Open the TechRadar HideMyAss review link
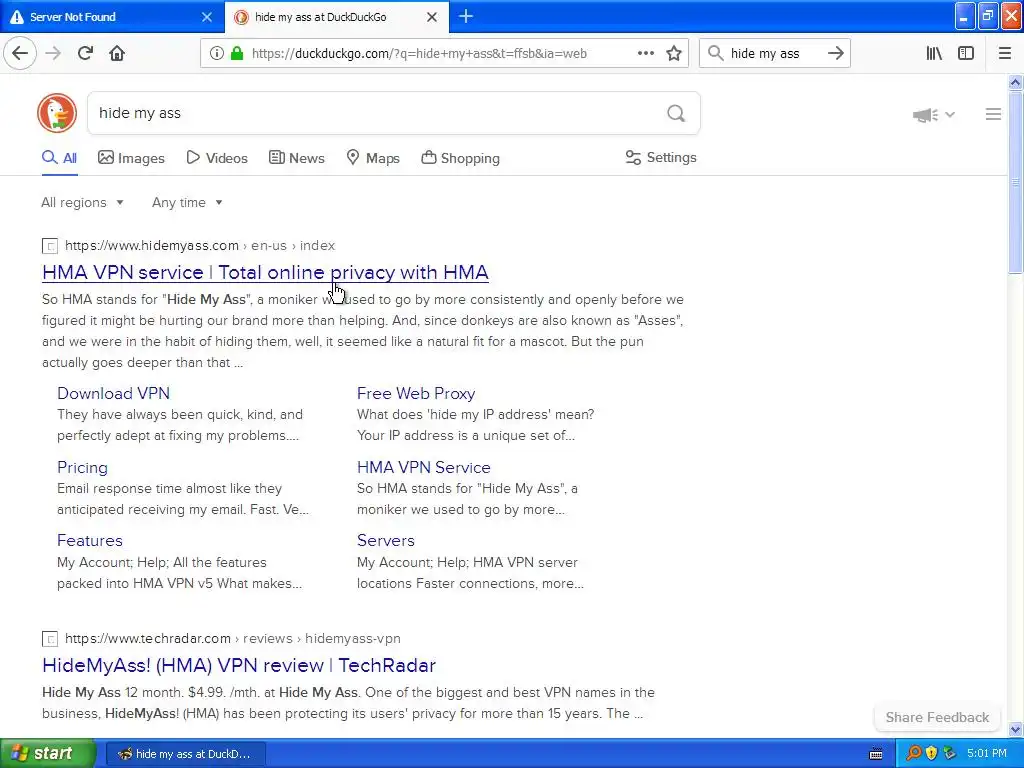Image resolution: width=1024 pixels, height=768 pixels. [239, 665]
